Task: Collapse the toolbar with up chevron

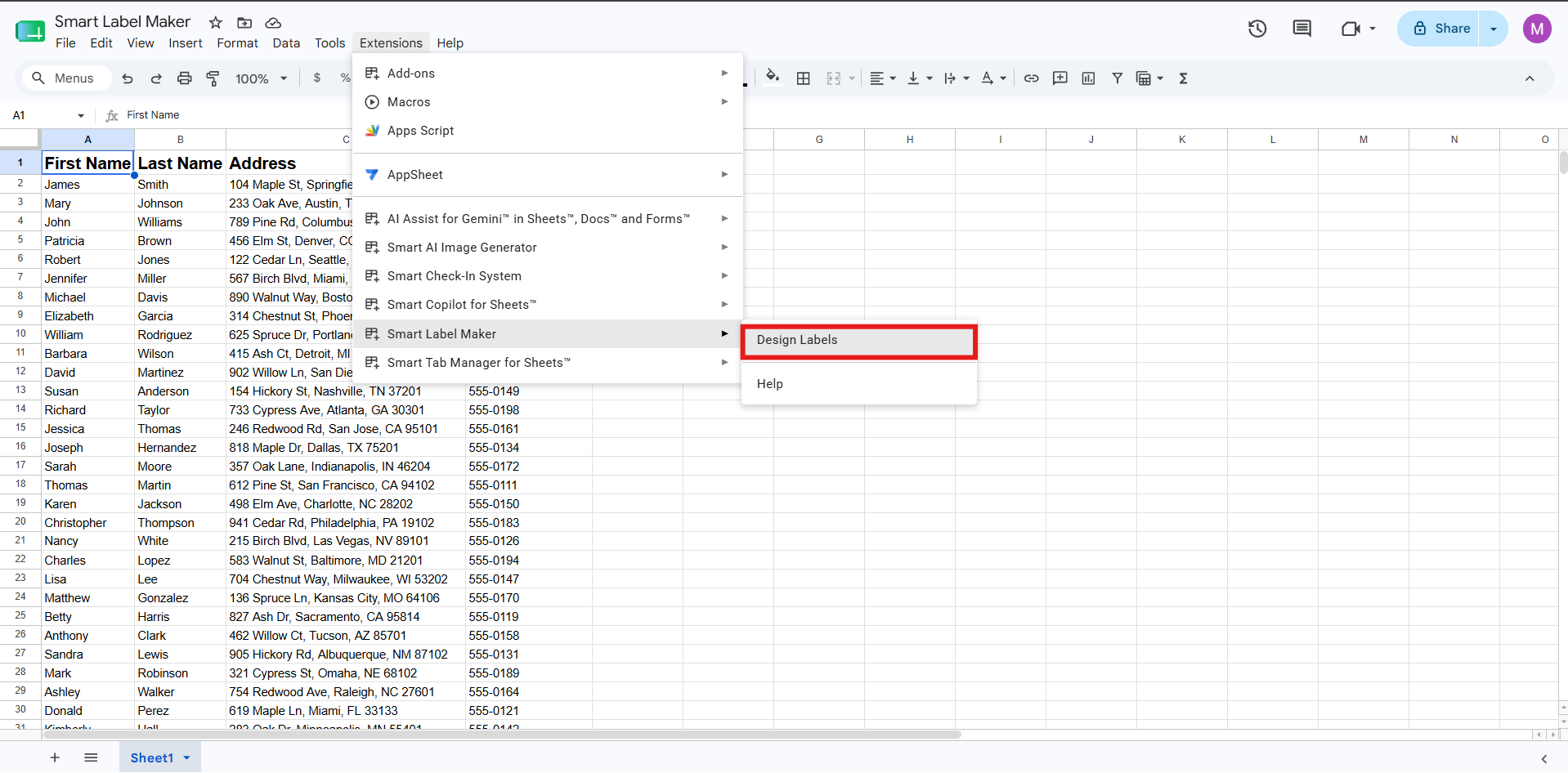Action: pyautogui.click(x=1530, y=78)
